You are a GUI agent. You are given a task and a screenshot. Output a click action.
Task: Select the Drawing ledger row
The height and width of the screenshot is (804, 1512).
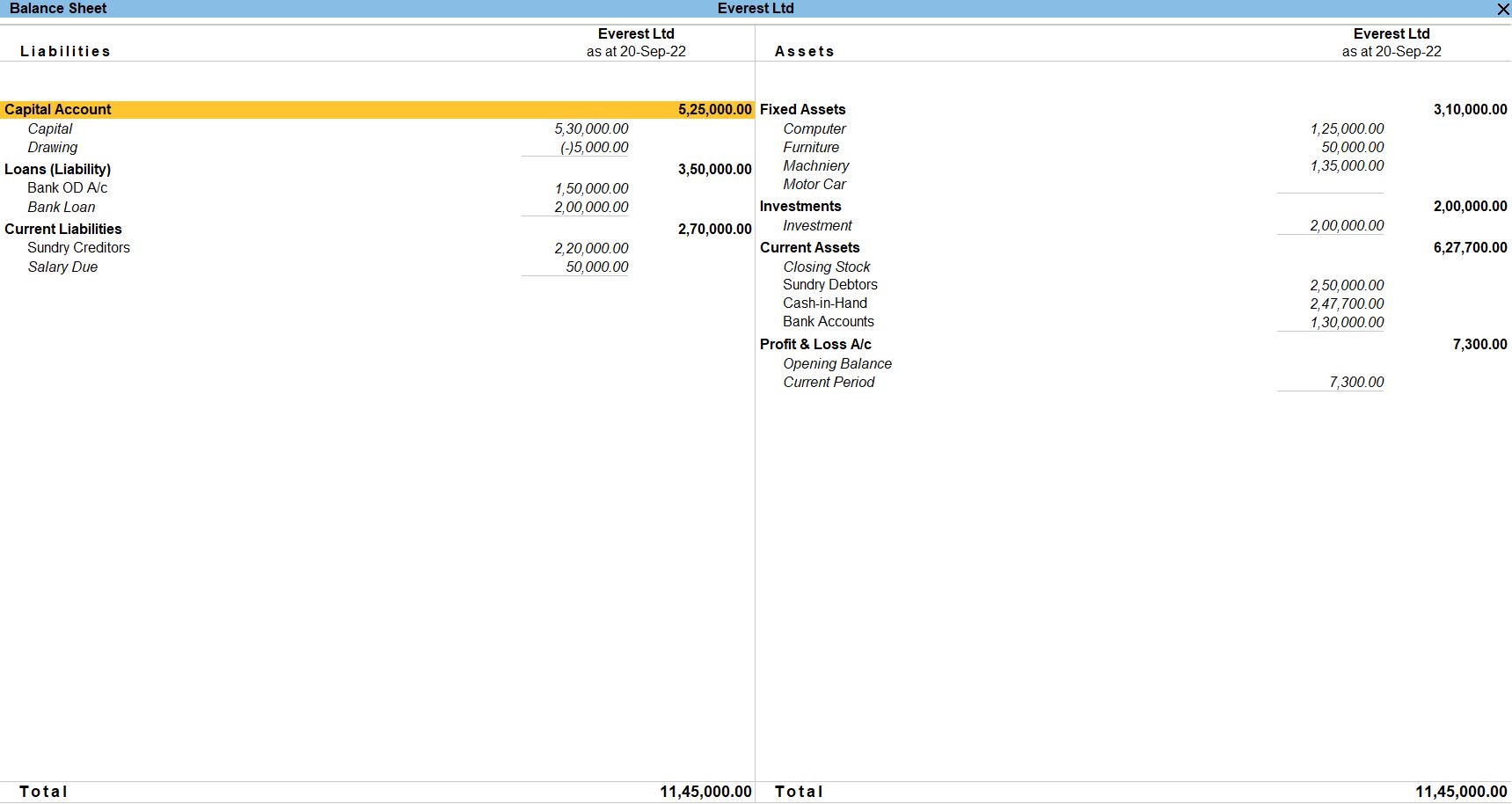coord(53,148)
